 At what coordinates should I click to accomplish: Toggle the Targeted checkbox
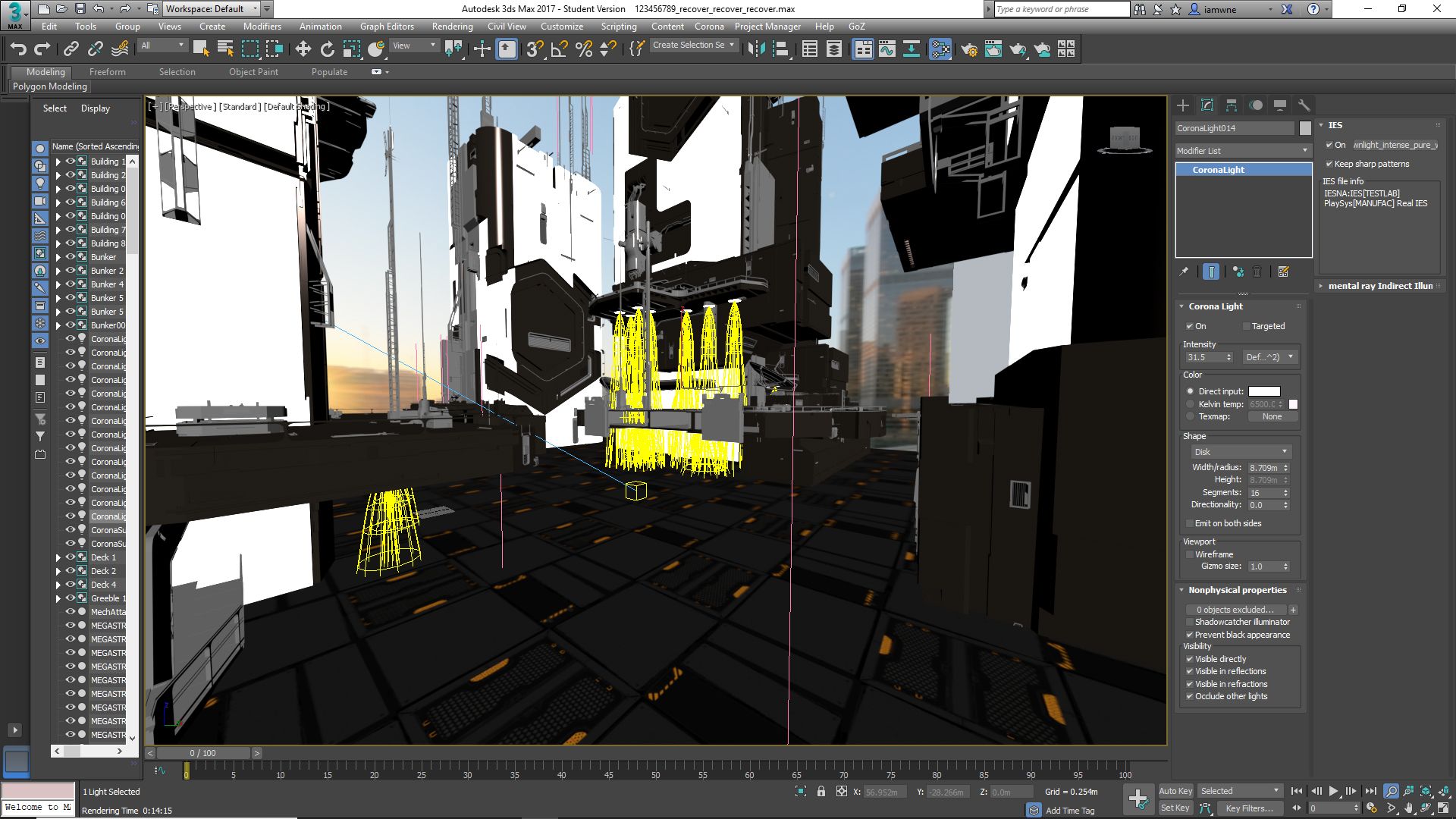pos(1246,326)
